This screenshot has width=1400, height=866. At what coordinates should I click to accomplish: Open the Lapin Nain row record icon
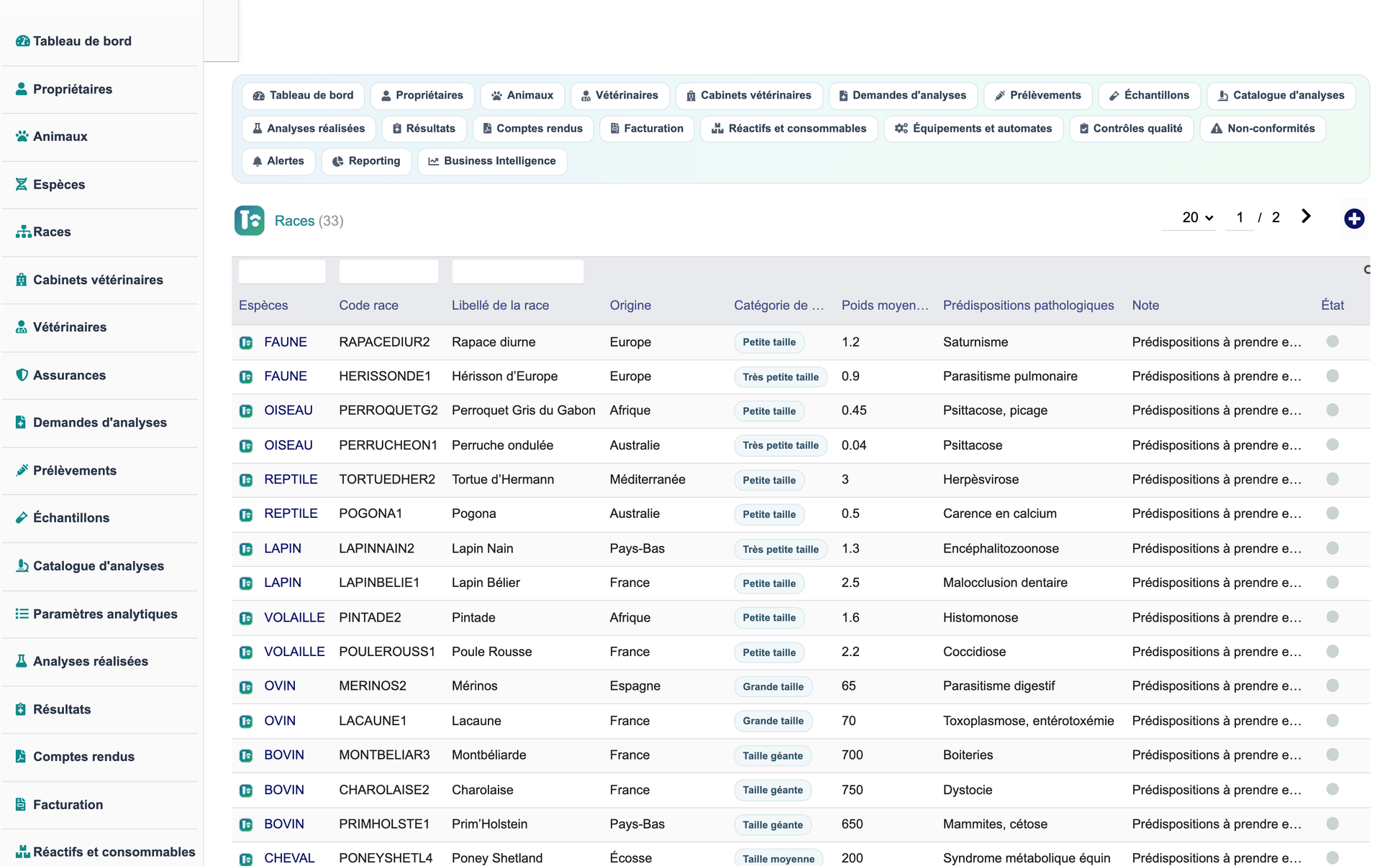[246, 550]
